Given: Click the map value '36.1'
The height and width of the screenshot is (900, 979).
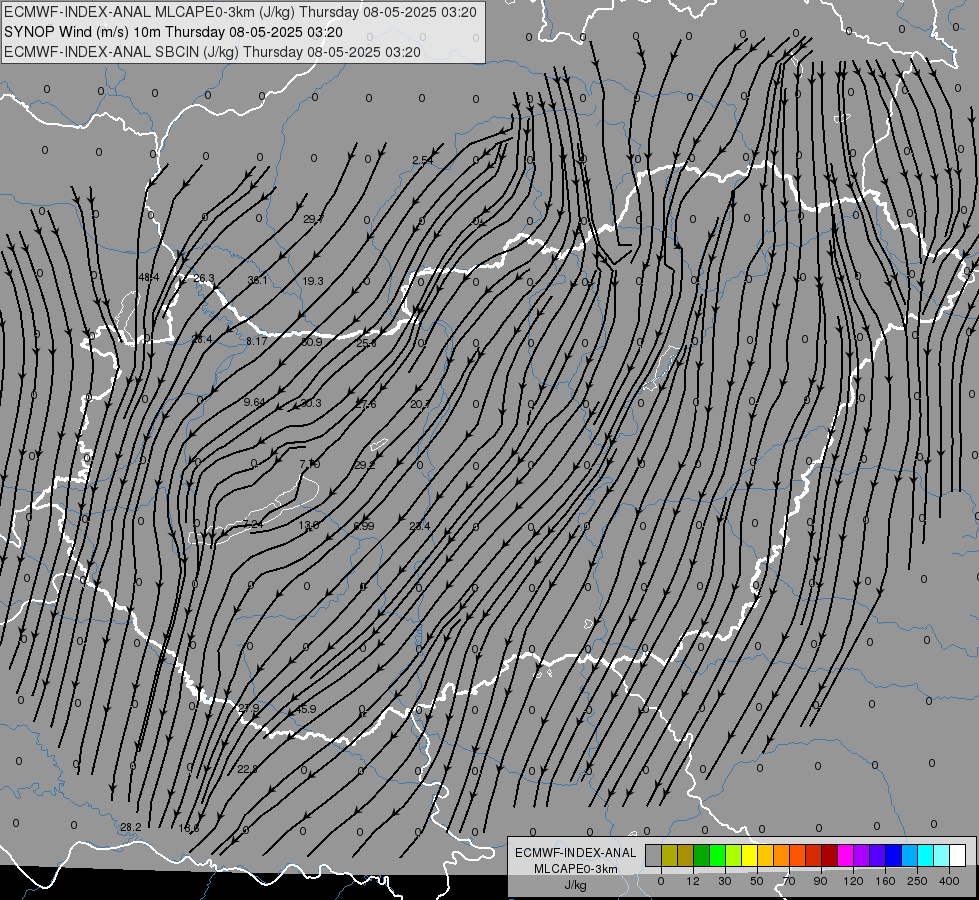Looking at the screenshot, I should (257, 280).
